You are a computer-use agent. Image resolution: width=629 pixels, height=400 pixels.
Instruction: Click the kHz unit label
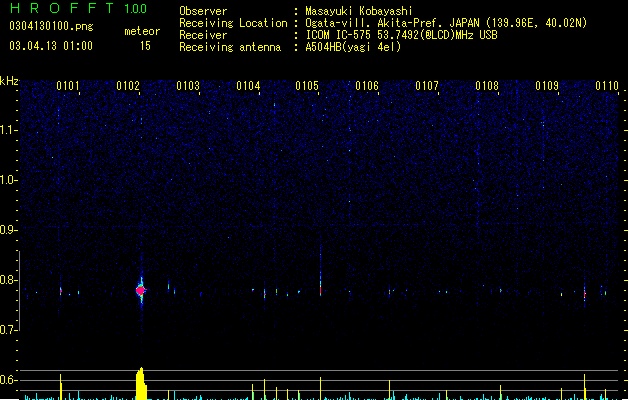point(9,81)
